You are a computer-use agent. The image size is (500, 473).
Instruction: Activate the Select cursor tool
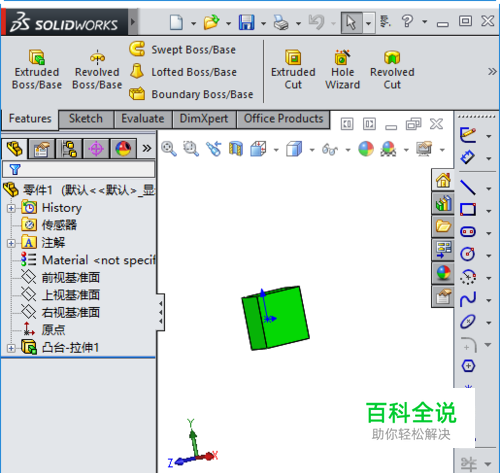(351, 23)
